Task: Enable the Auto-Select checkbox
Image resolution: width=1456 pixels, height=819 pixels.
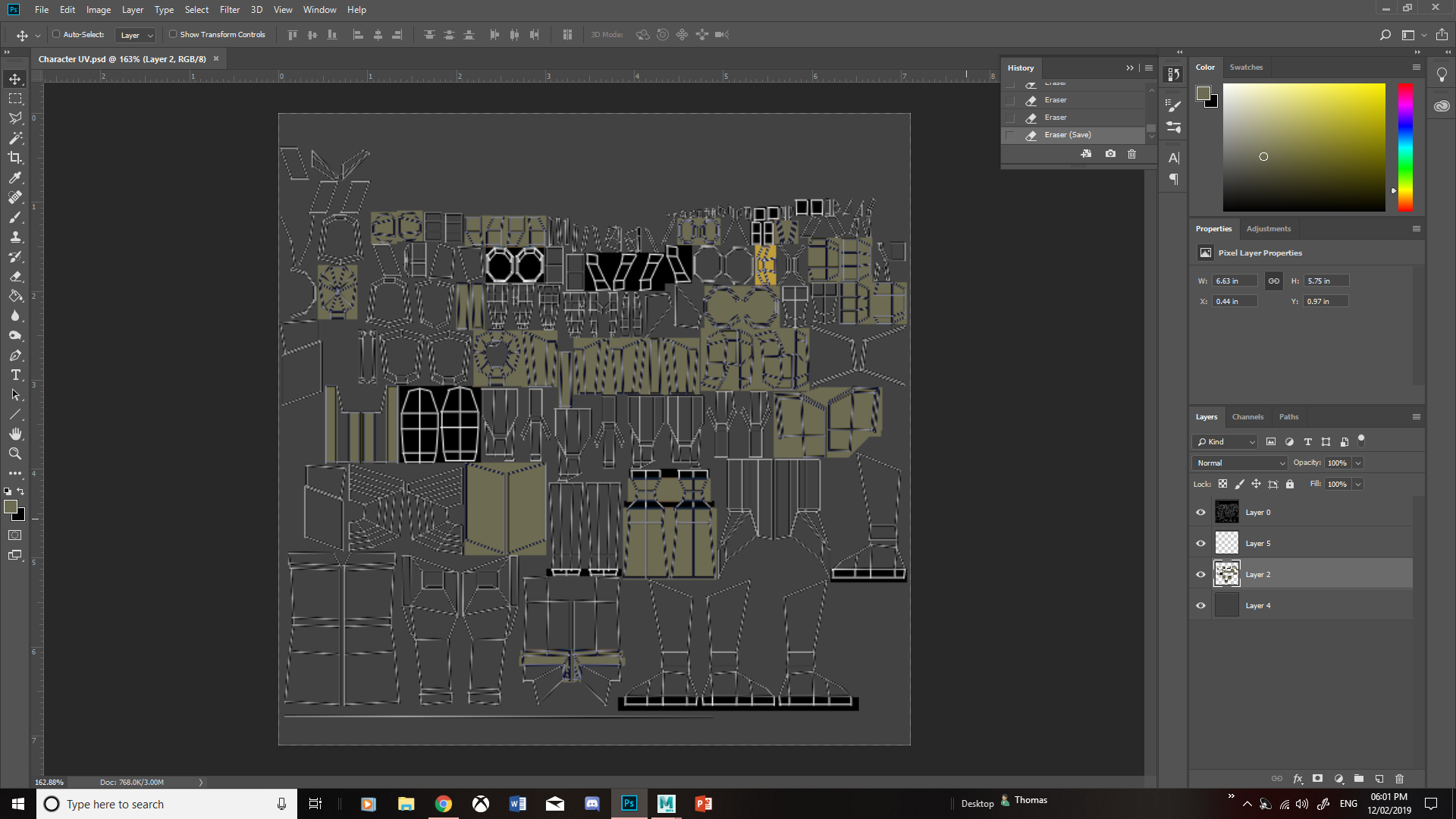Action: pyautogui.click(x=56, y=34)
